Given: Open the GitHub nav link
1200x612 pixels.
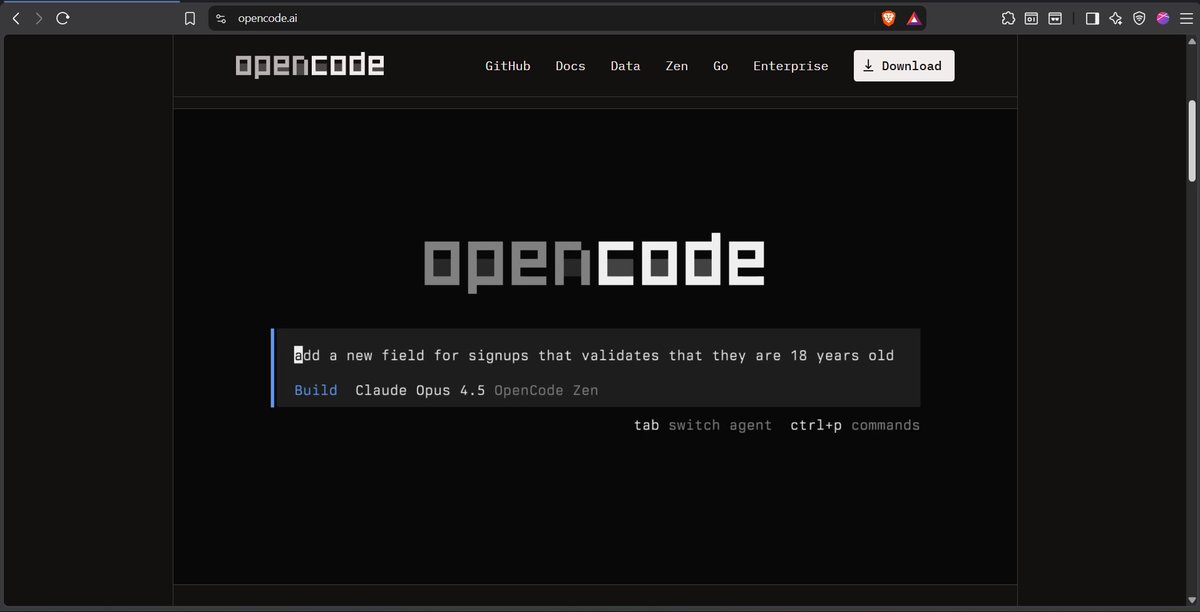Looking at the screenshot, I should coord(508,66).
